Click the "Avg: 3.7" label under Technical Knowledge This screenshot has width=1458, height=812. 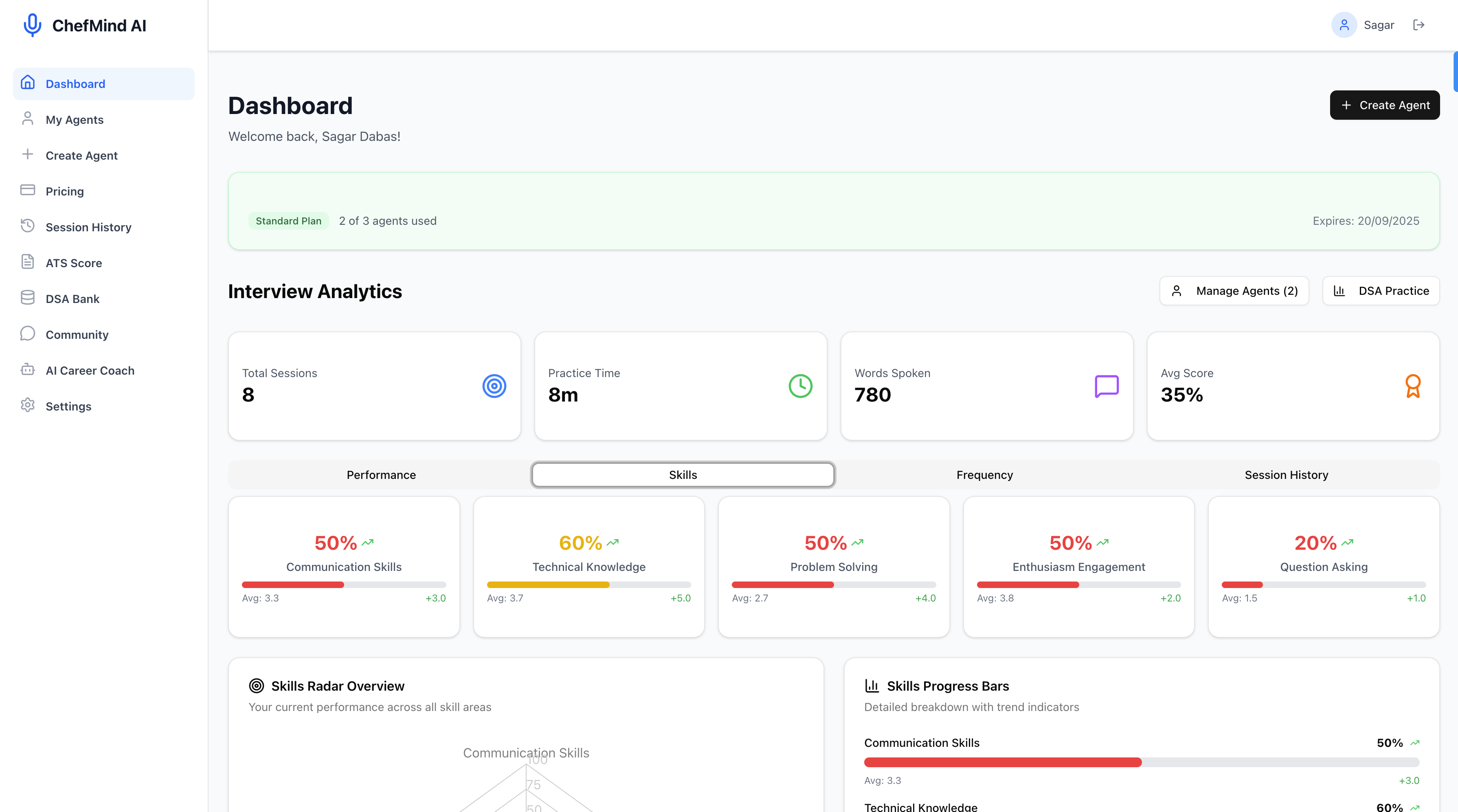coord(505,598)
